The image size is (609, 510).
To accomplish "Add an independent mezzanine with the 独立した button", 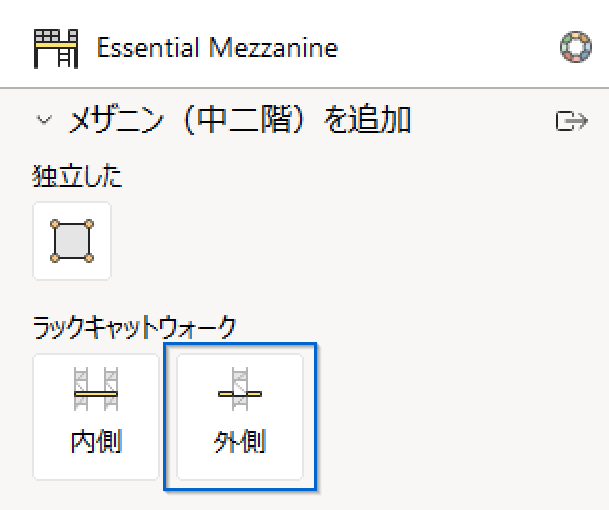I will [x=72, y=241].
